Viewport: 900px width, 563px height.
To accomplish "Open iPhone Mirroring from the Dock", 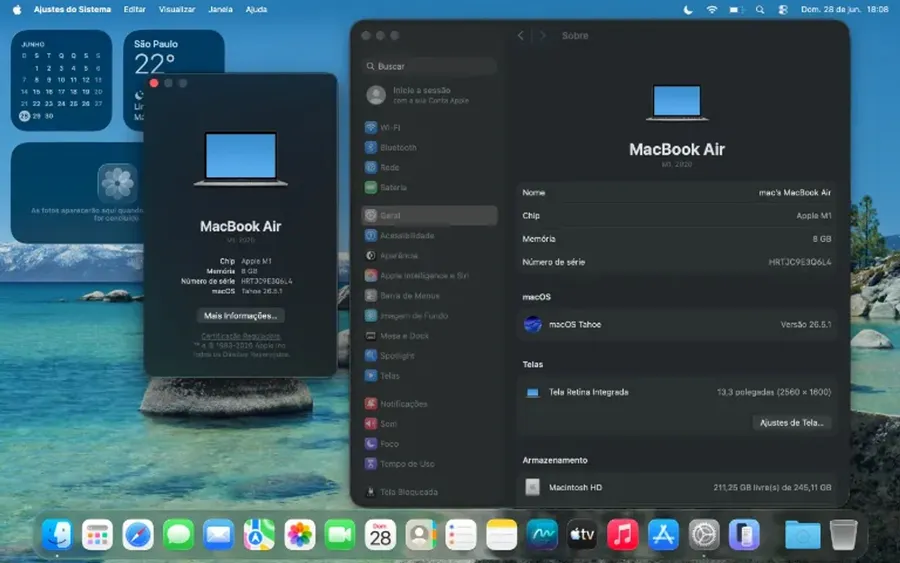I will click(x=744, y=534).
